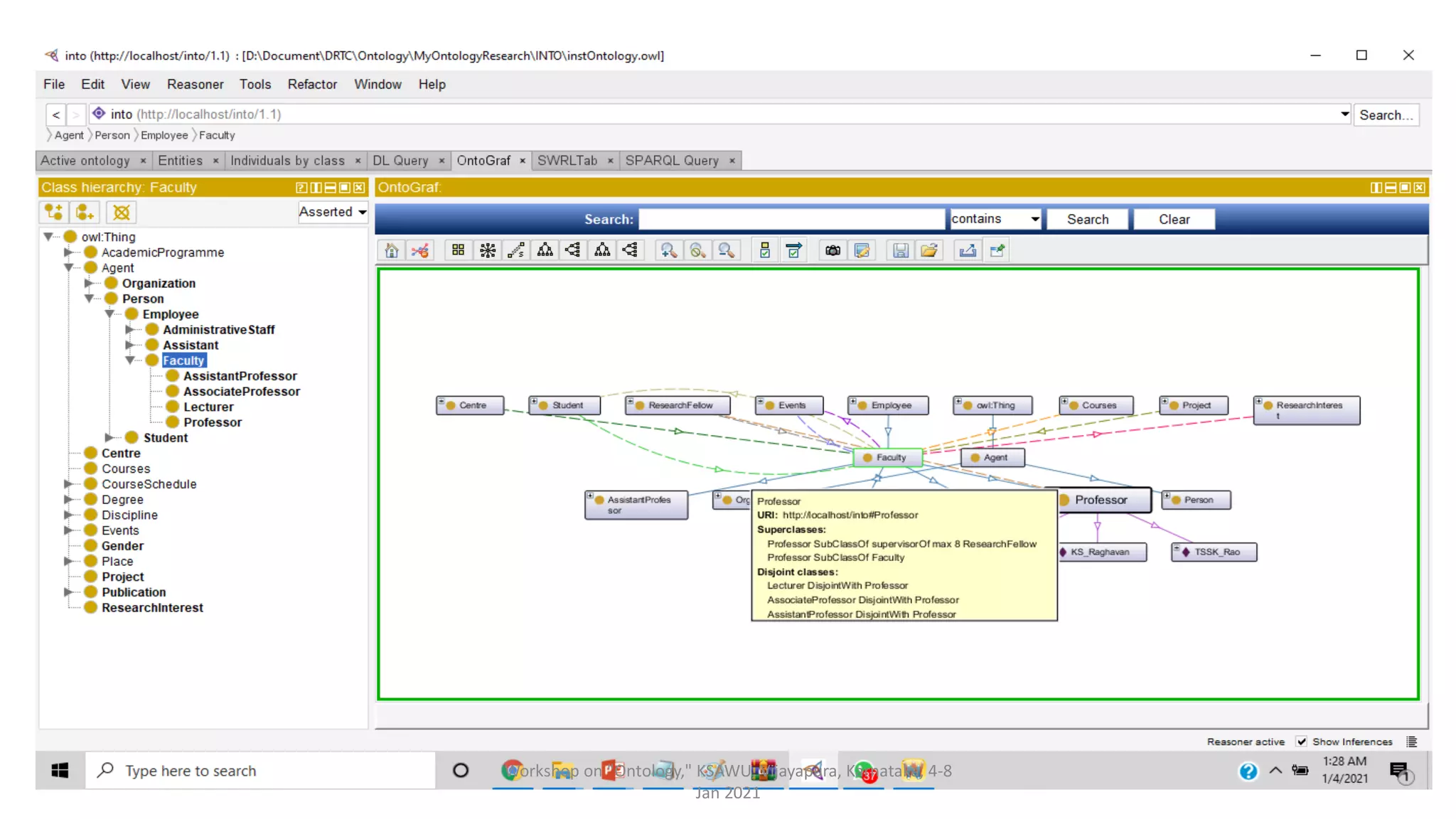Switch to the SPARQL Query tab
This screenshot has height=819, width=1456.
point(672,161)
